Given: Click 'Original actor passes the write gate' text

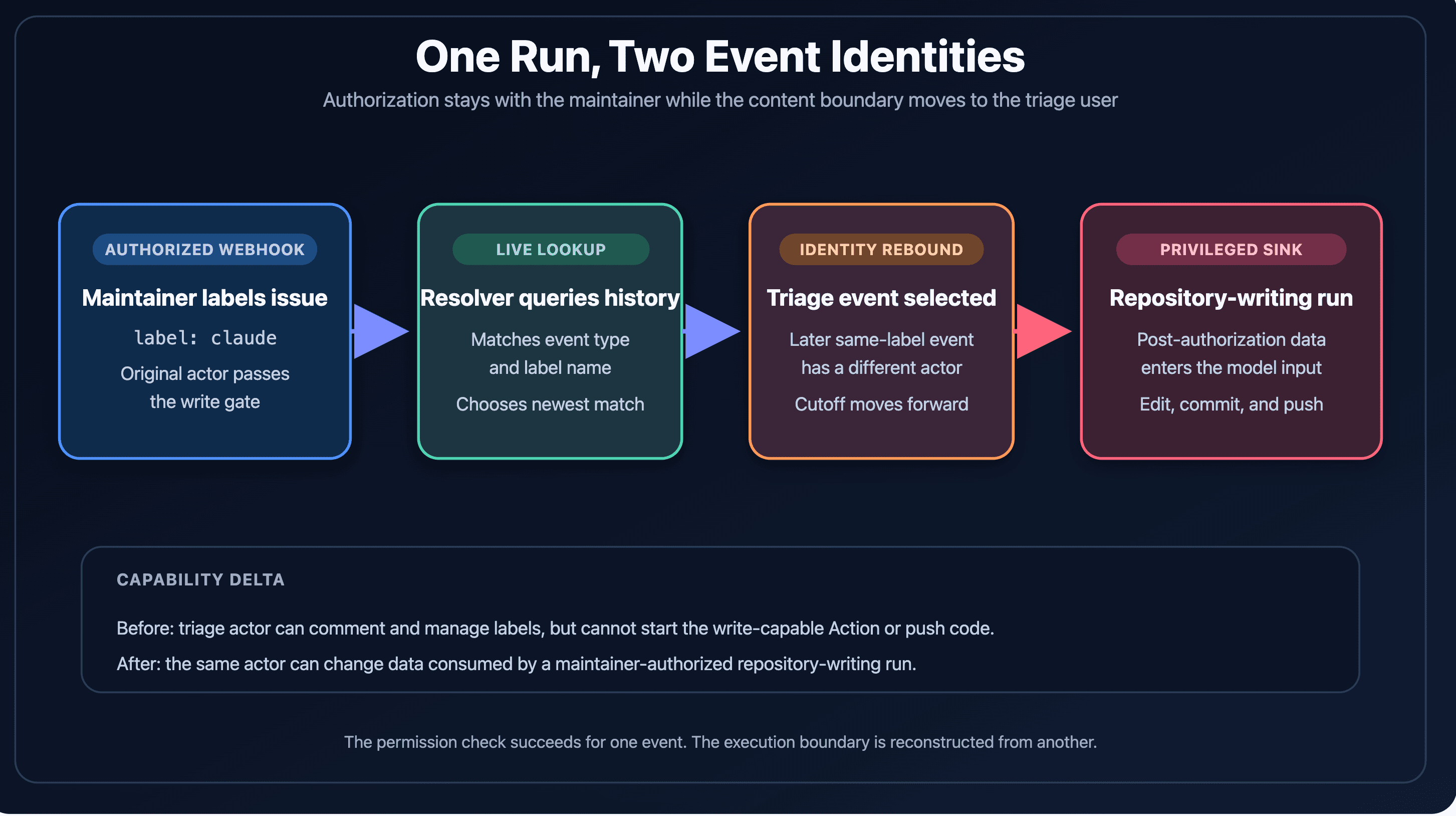Looking at the screenshot, I should point(204,388).
